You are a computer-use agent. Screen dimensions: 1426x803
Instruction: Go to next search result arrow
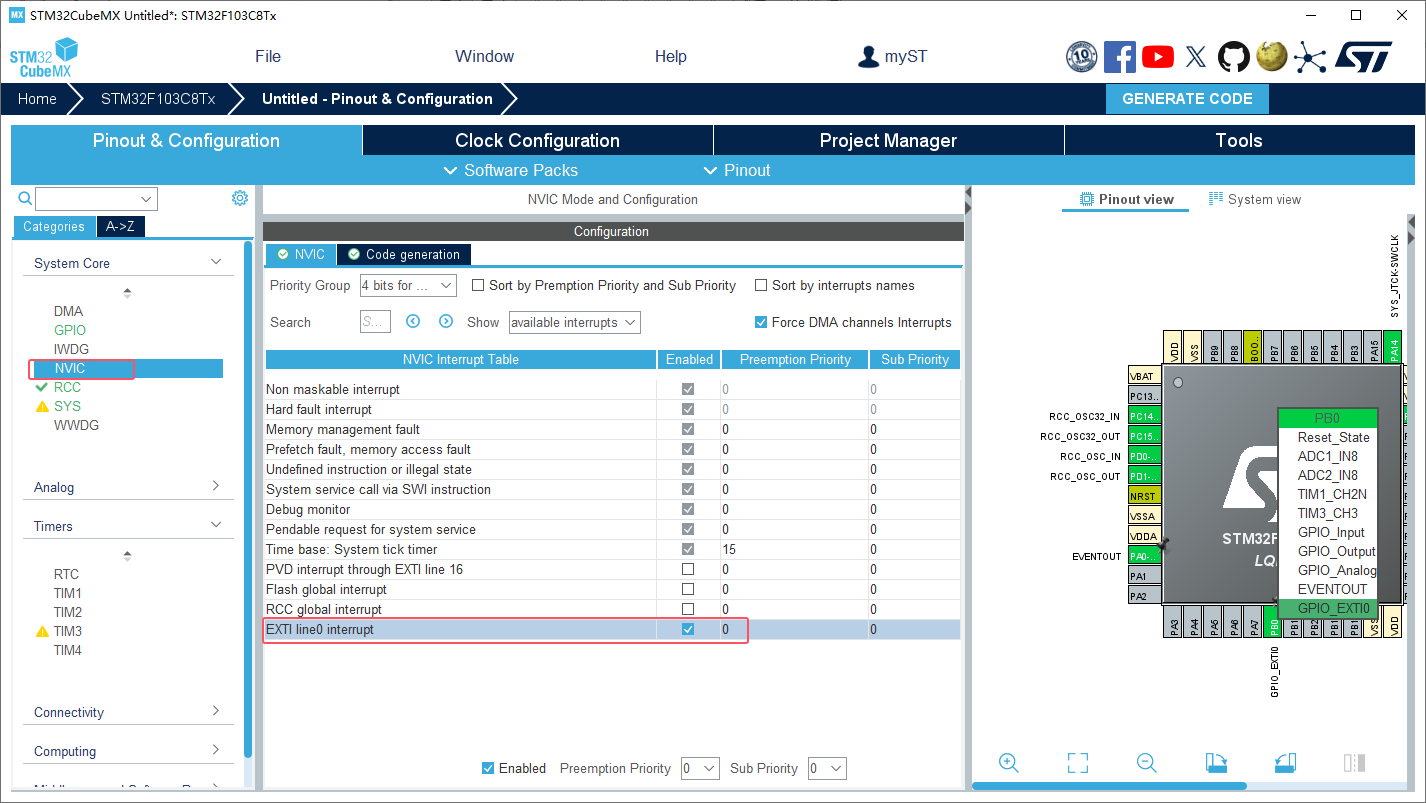click(x=446, y=322)
